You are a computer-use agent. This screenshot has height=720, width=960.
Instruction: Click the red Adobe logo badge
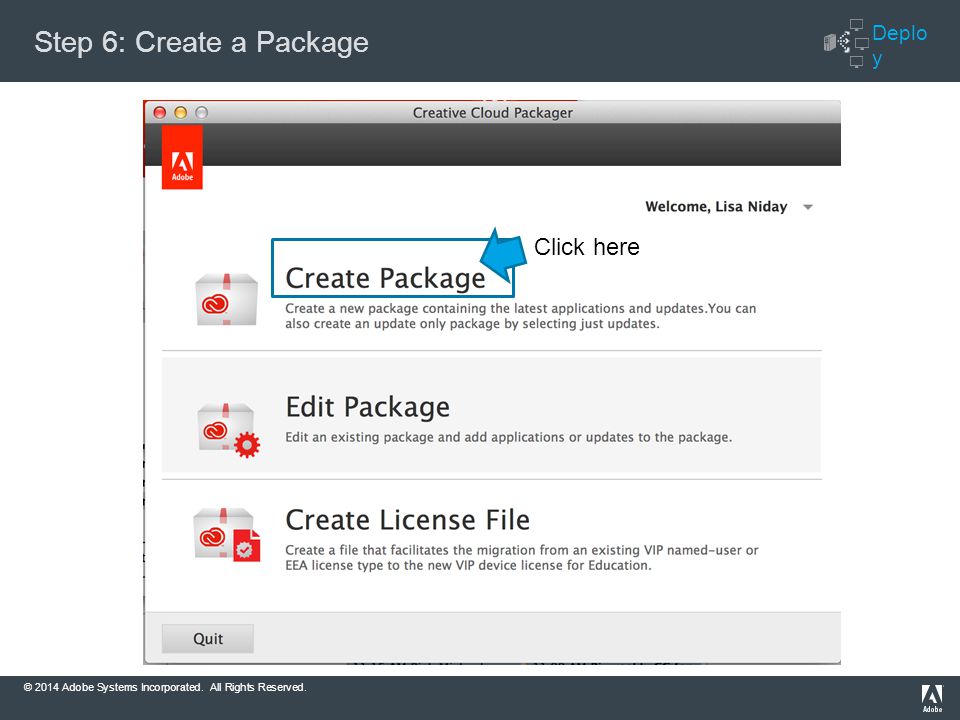(x=182, y=157)
